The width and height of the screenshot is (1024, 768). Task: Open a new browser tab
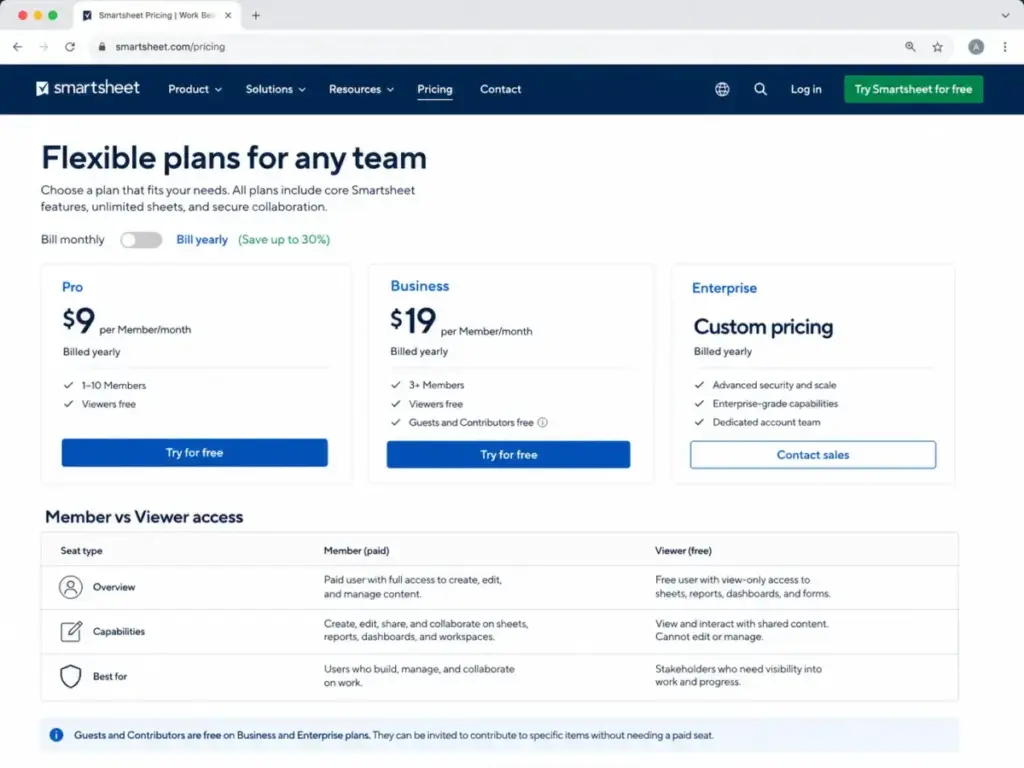click(256, 15)
